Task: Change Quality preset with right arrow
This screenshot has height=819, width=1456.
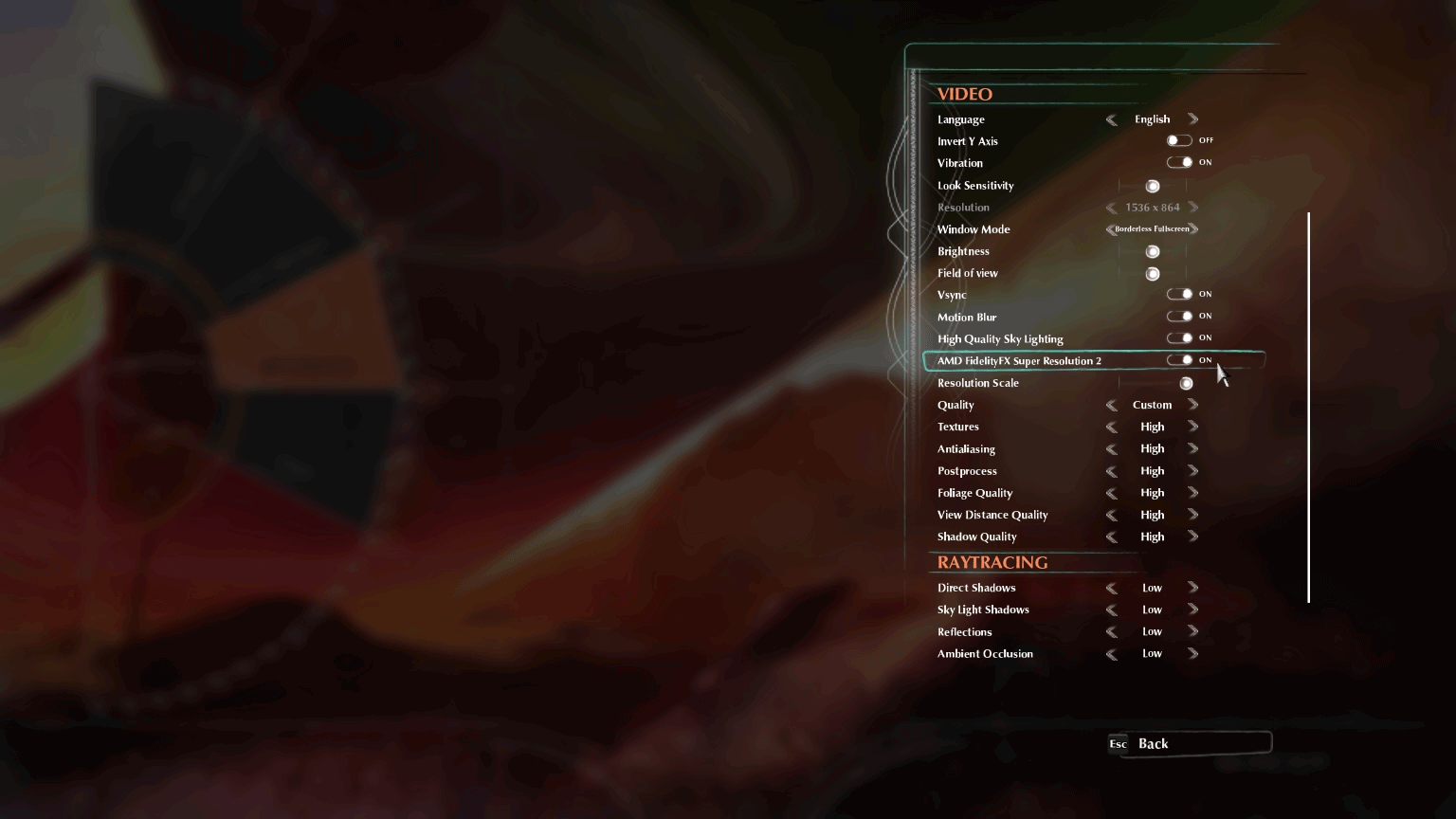Action: tap(1193, 405)
